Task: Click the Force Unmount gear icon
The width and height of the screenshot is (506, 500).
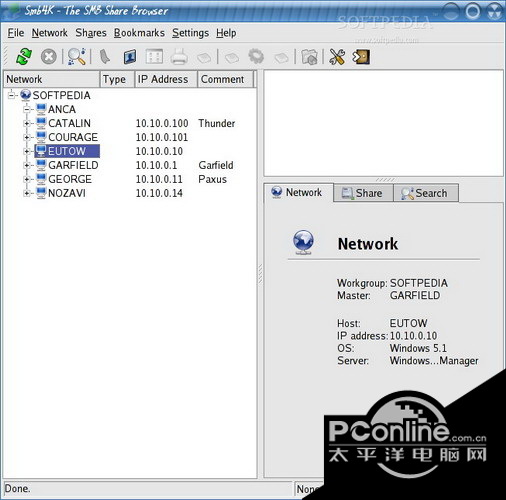Action: [256, 56]
